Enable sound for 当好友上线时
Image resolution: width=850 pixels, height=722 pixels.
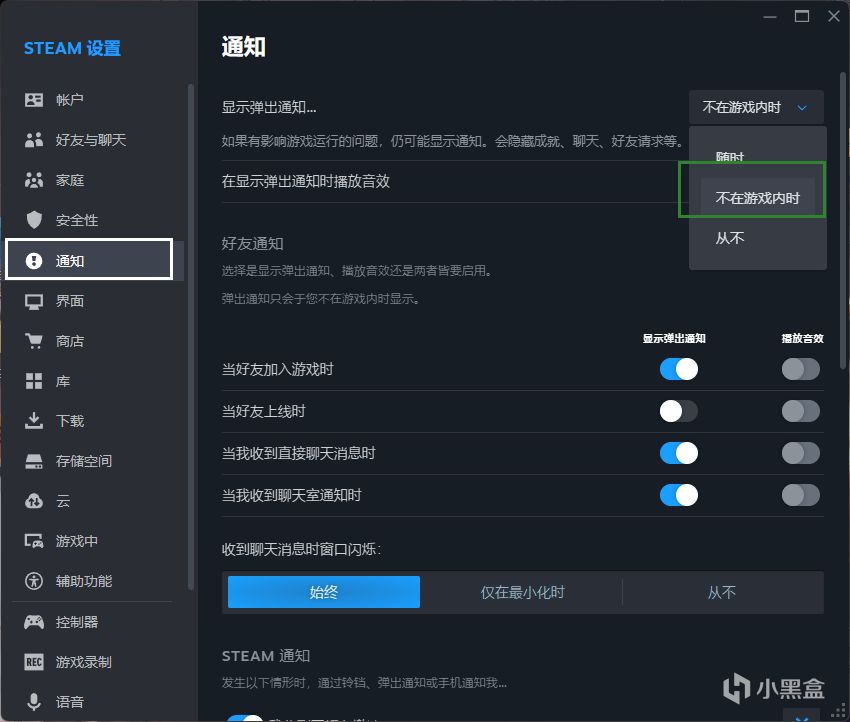800,411
